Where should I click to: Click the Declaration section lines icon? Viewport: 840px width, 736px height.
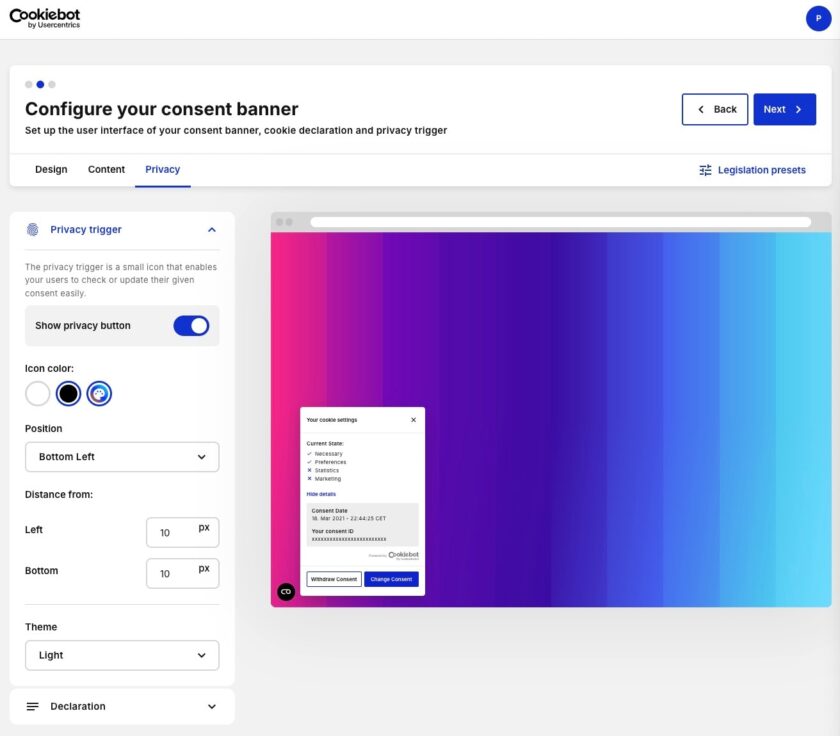pyautogui.click(x=33, y=706)
